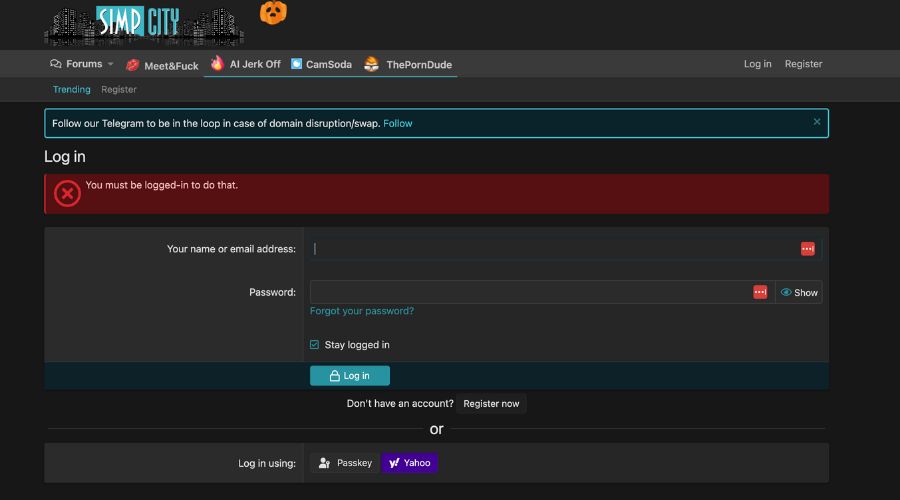The width and height of the screenshot is (900, 500).
Task: Open the CamSoda link
Action: tap(321, 64)
